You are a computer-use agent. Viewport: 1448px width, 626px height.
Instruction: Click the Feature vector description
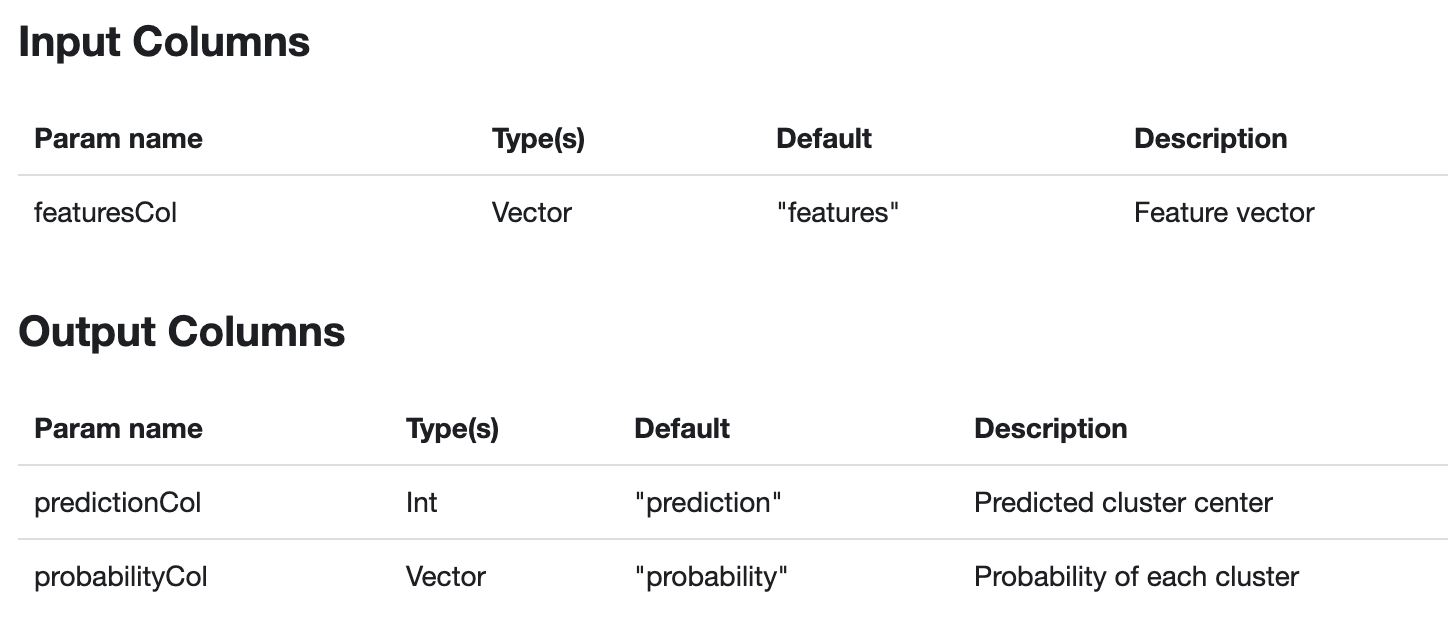1224,212
